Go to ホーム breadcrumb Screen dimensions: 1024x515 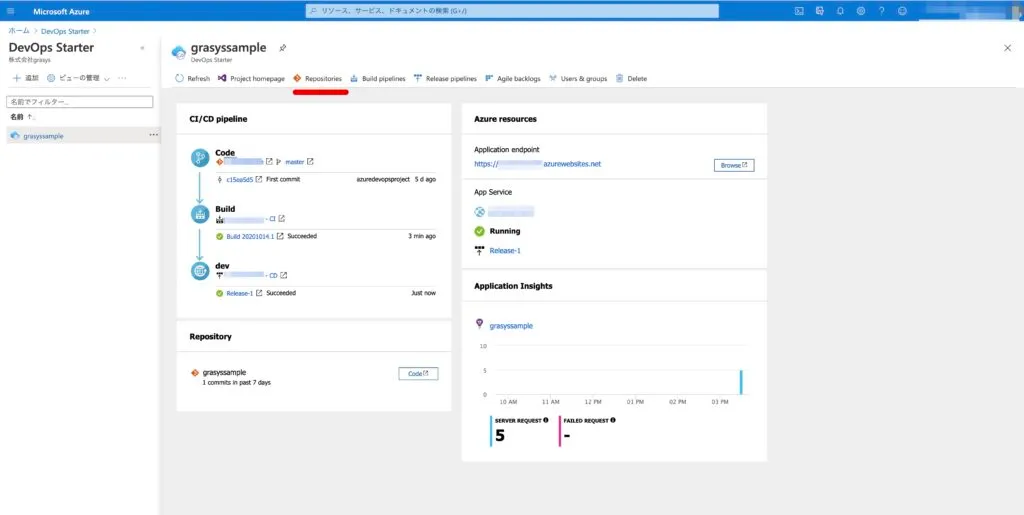click(18, 31)
